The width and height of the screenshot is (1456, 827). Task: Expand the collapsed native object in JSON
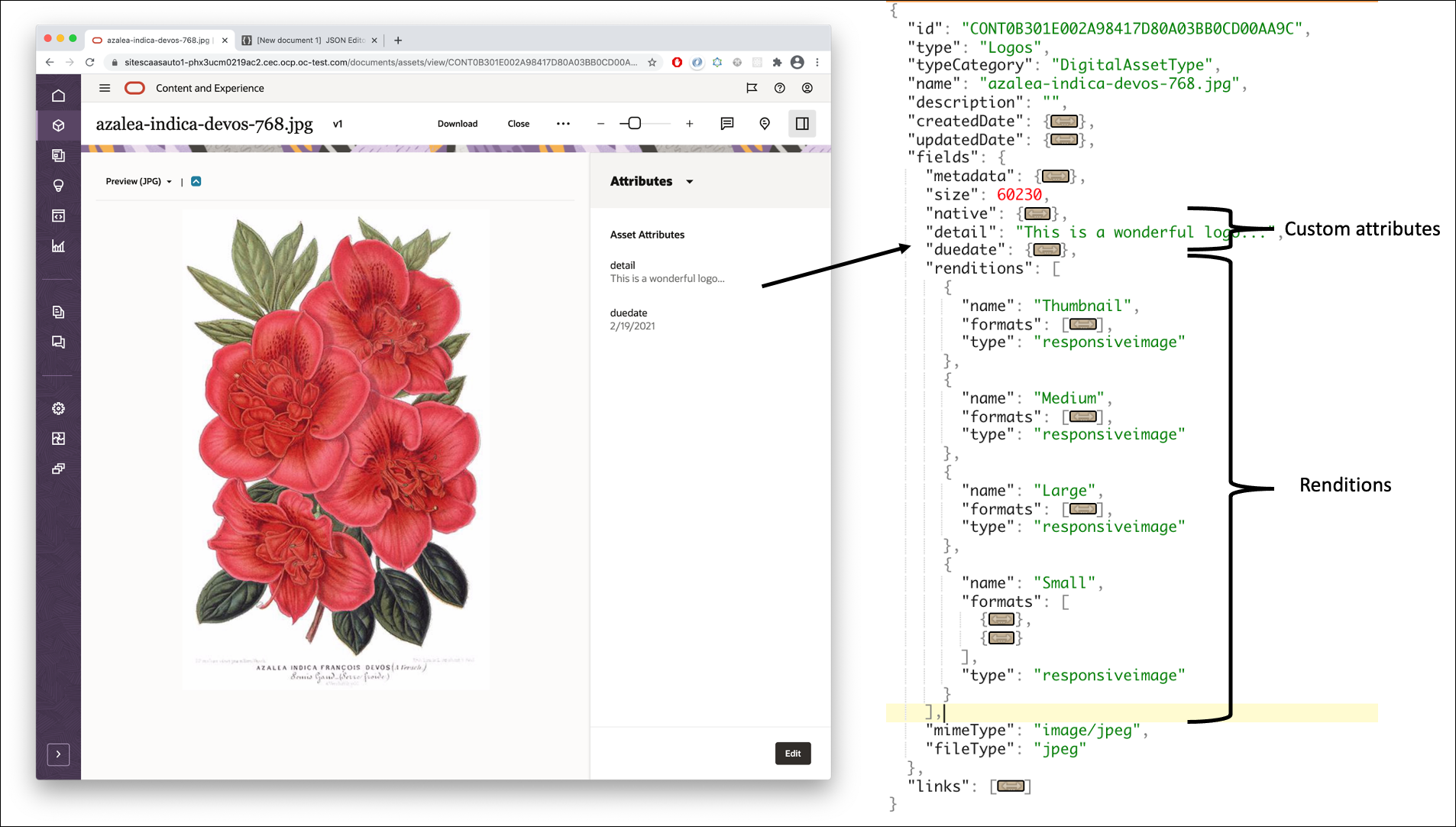(1037, 214)
